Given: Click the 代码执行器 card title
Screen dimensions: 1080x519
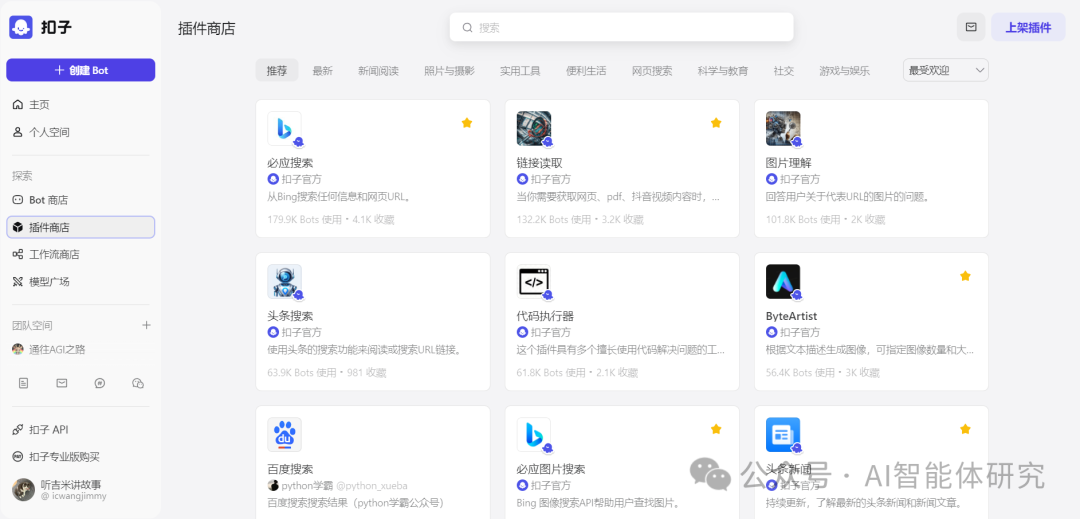Looking at the screenshot, I should coord(545,316).
